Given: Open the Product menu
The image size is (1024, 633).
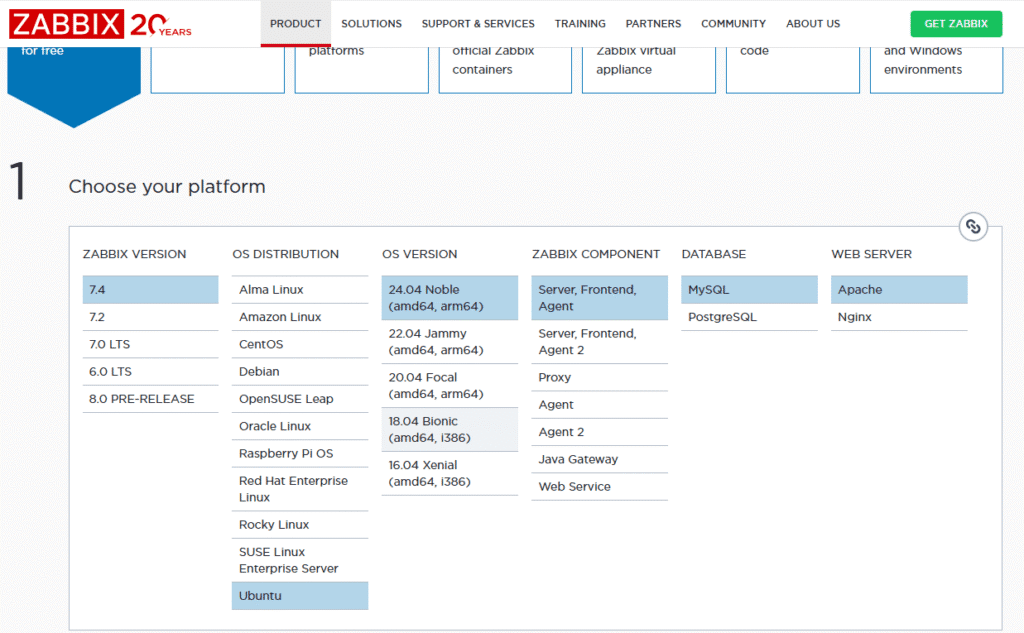Looking at the screenshot, I should coord(295,24).
